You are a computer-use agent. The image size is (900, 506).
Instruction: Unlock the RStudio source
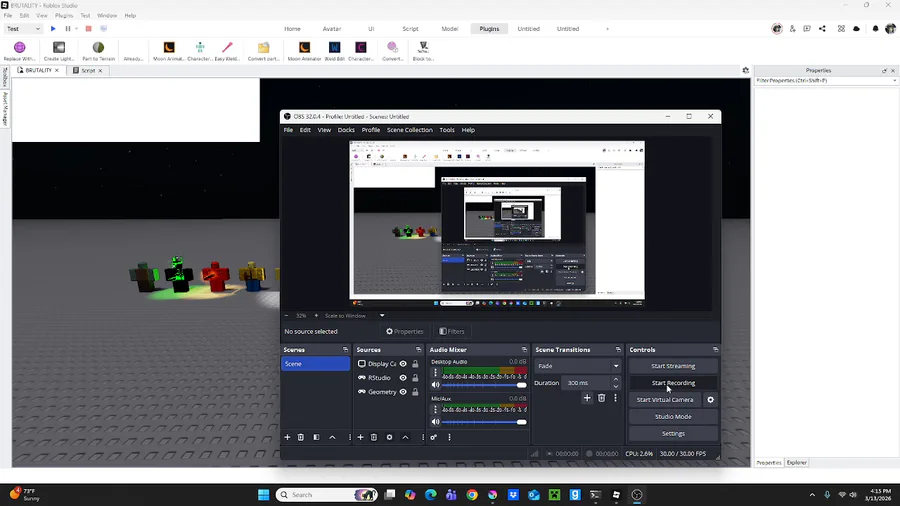(415, 377)
